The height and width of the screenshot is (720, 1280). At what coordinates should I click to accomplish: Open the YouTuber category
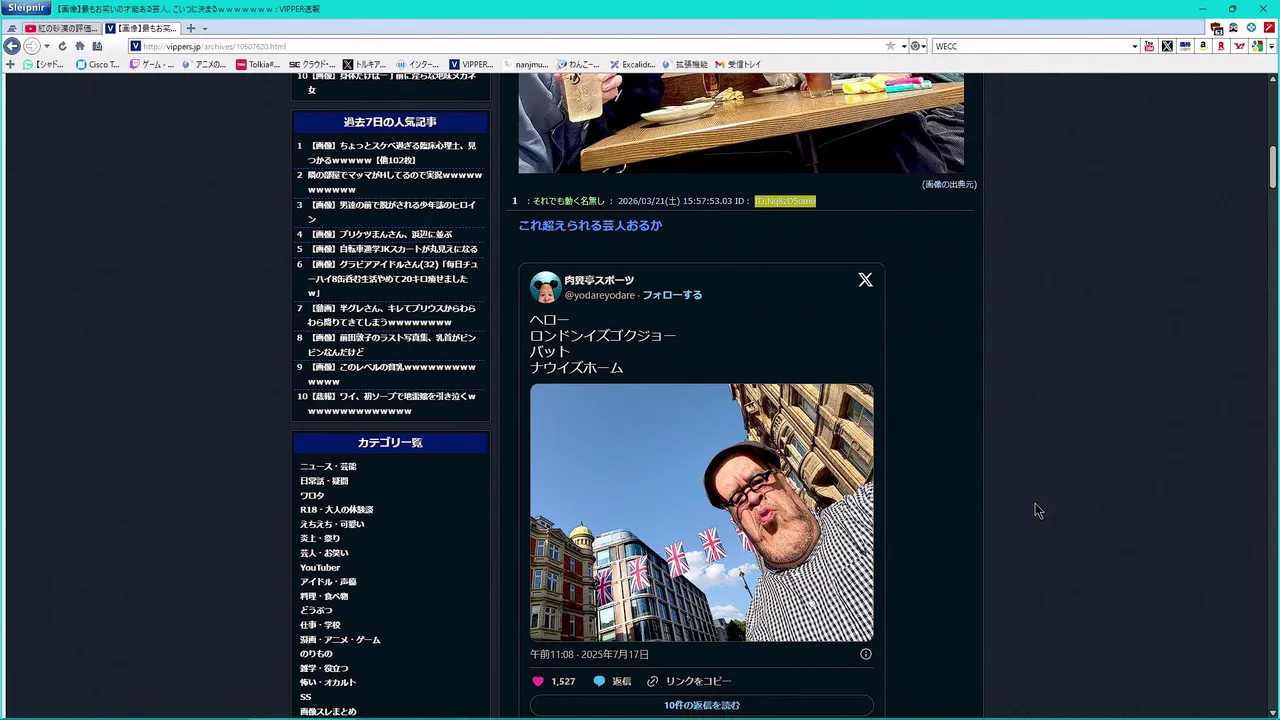click(x=320, y=568)
